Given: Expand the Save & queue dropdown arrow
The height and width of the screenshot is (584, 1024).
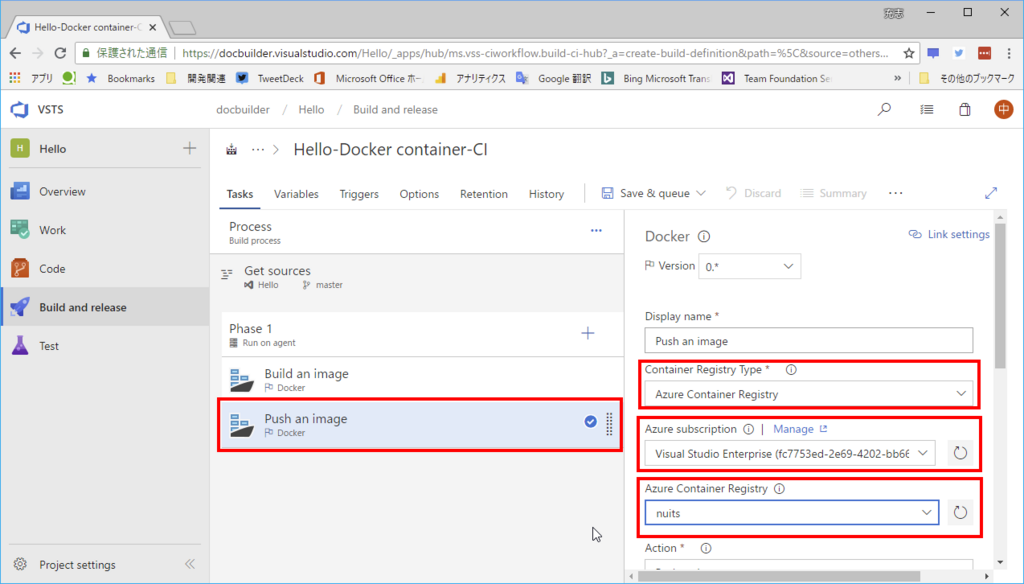Looking at the screenshot, I should [x=701, y=193].
